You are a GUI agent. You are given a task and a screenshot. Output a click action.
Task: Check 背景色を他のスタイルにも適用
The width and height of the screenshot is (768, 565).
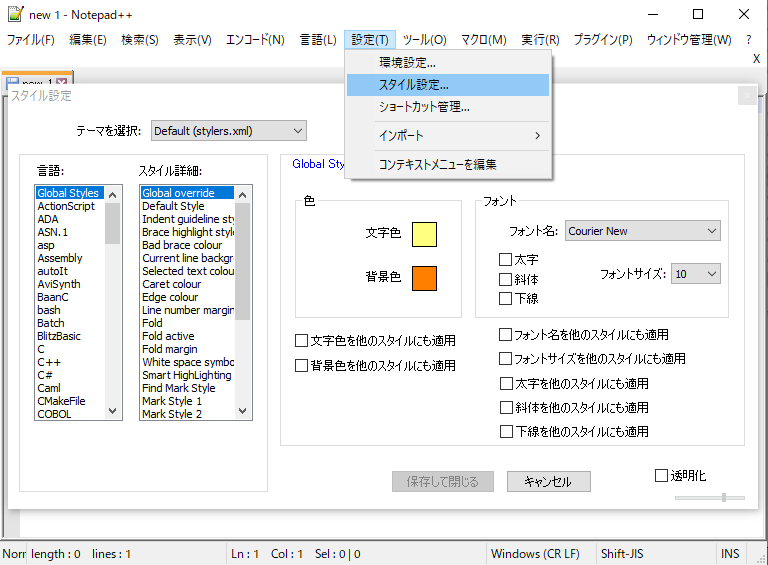(375, 366)
